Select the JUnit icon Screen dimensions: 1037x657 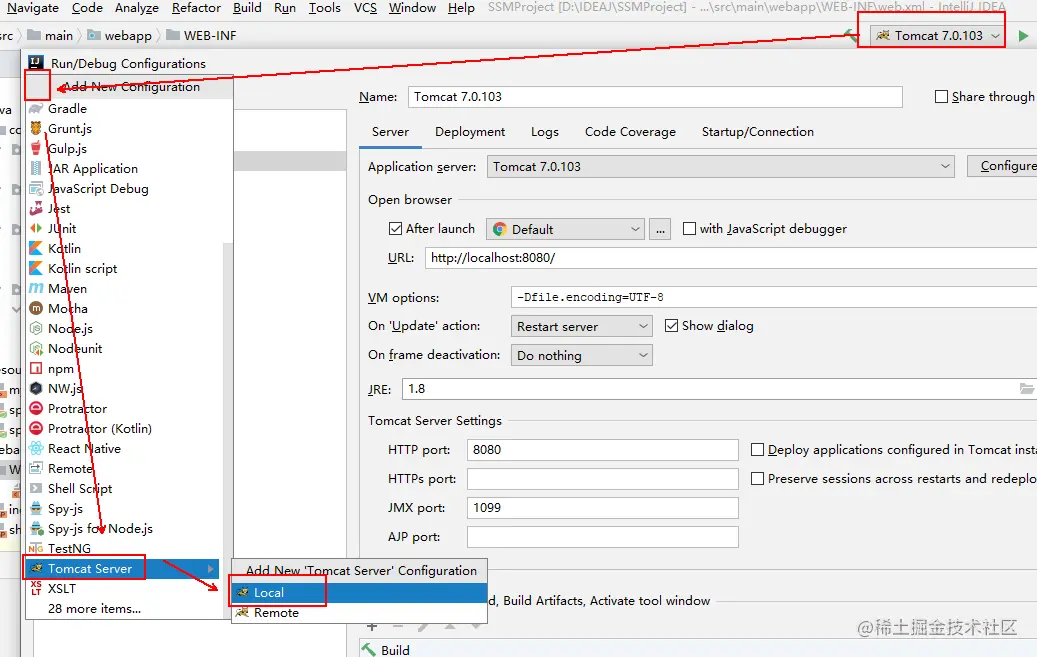[36, 228]
